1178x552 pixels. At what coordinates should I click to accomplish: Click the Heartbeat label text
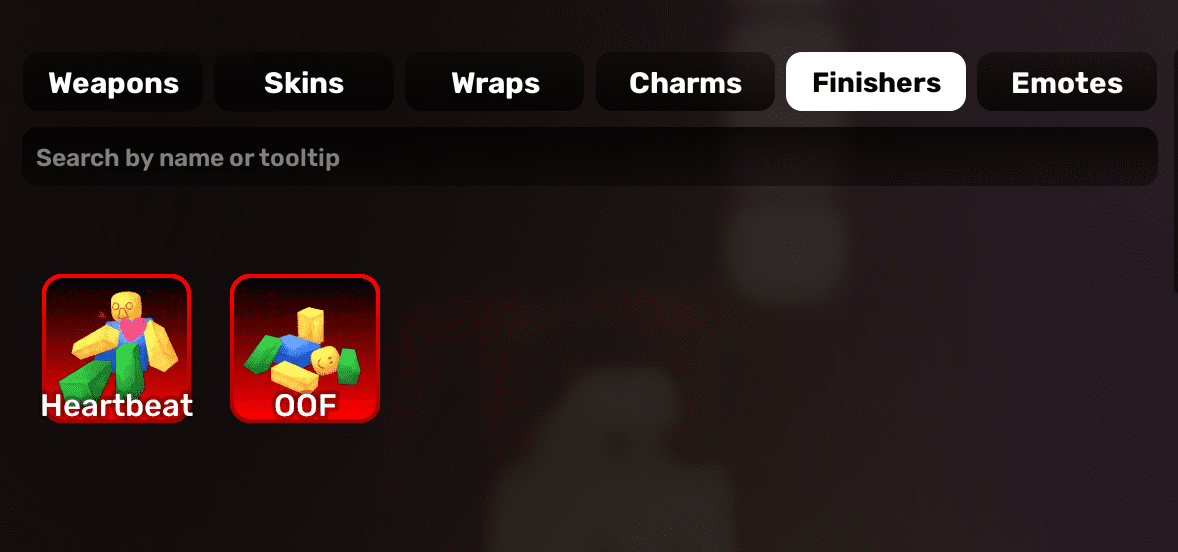coord(116,406)
